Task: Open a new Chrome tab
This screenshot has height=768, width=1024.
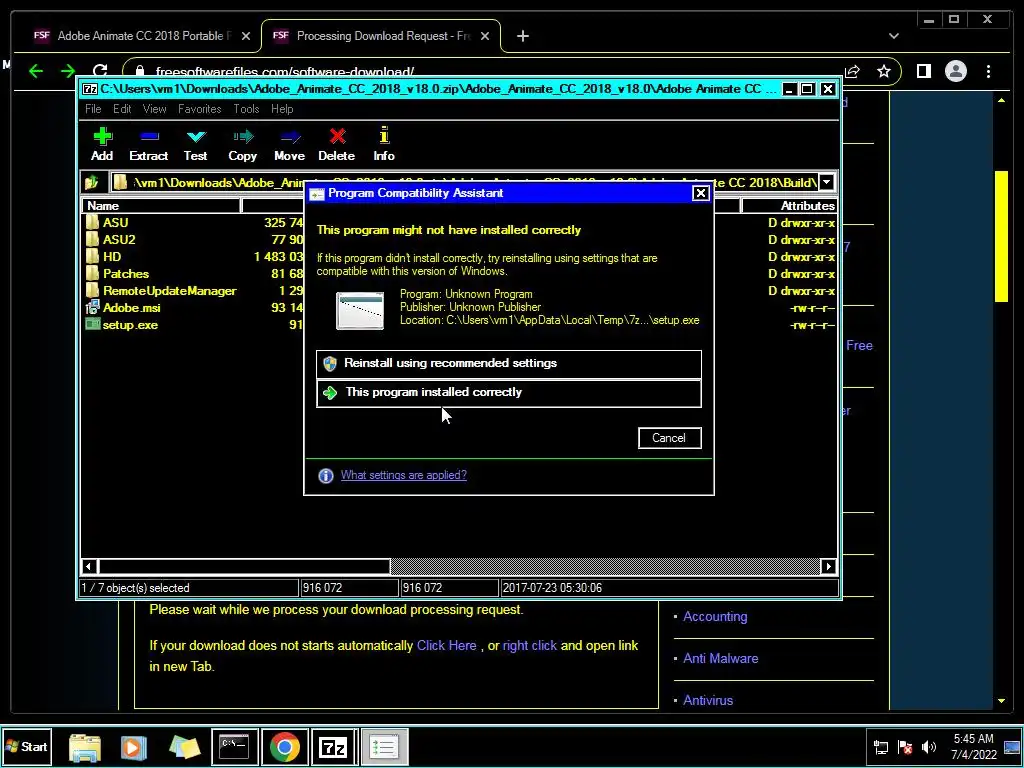Action: coord(522,36)
